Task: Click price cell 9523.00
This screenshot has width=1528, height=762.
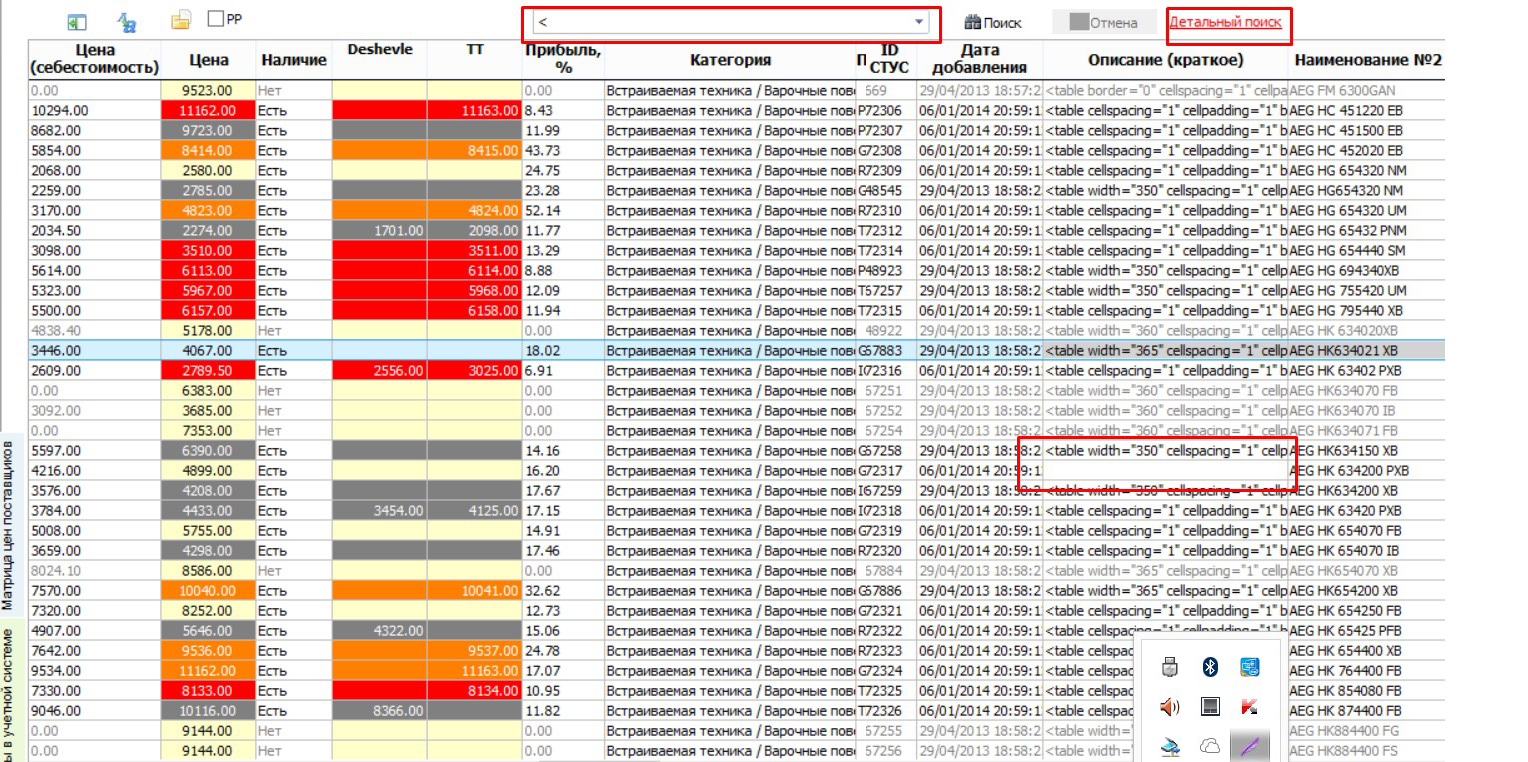Action: 208,91
